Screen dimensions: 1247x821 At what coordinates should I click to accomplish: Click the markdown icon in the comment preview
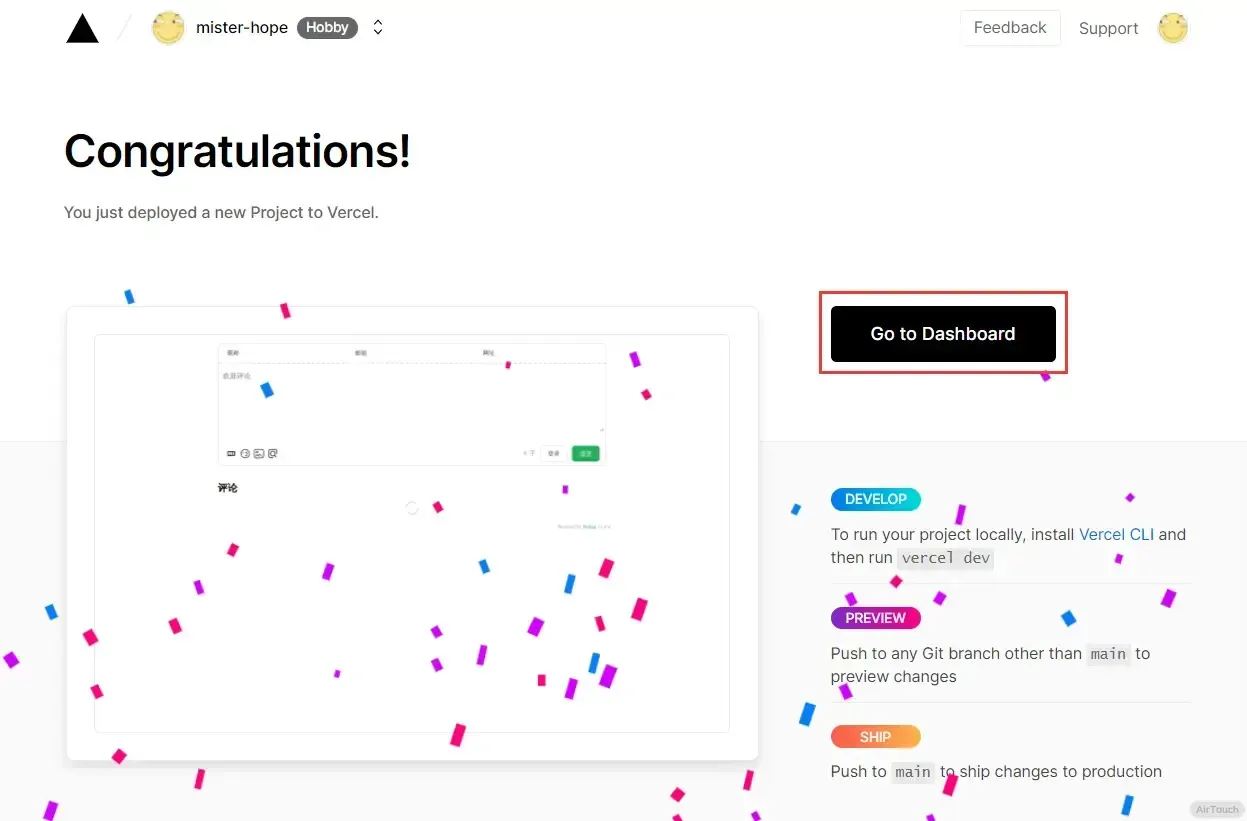click(x=232, y=454)
